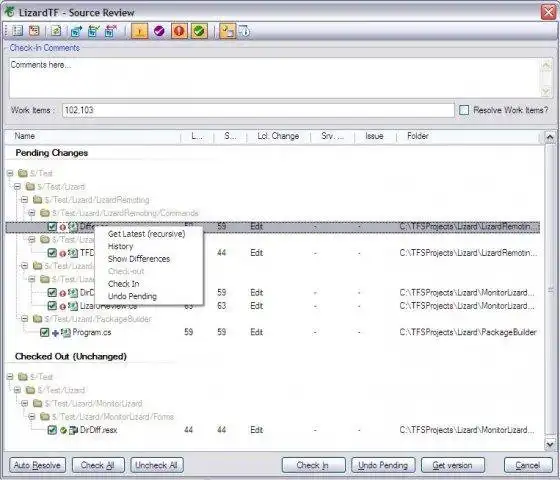The width and height of the screenshot is (560, 480).
Task: Click the info toolbar icon
Action: 245,31
